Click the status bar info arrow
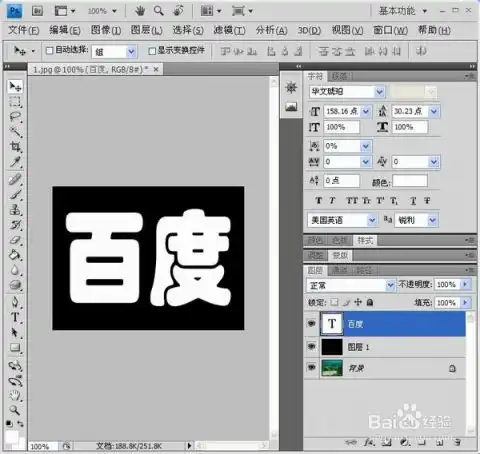 (x=189, y=446)
